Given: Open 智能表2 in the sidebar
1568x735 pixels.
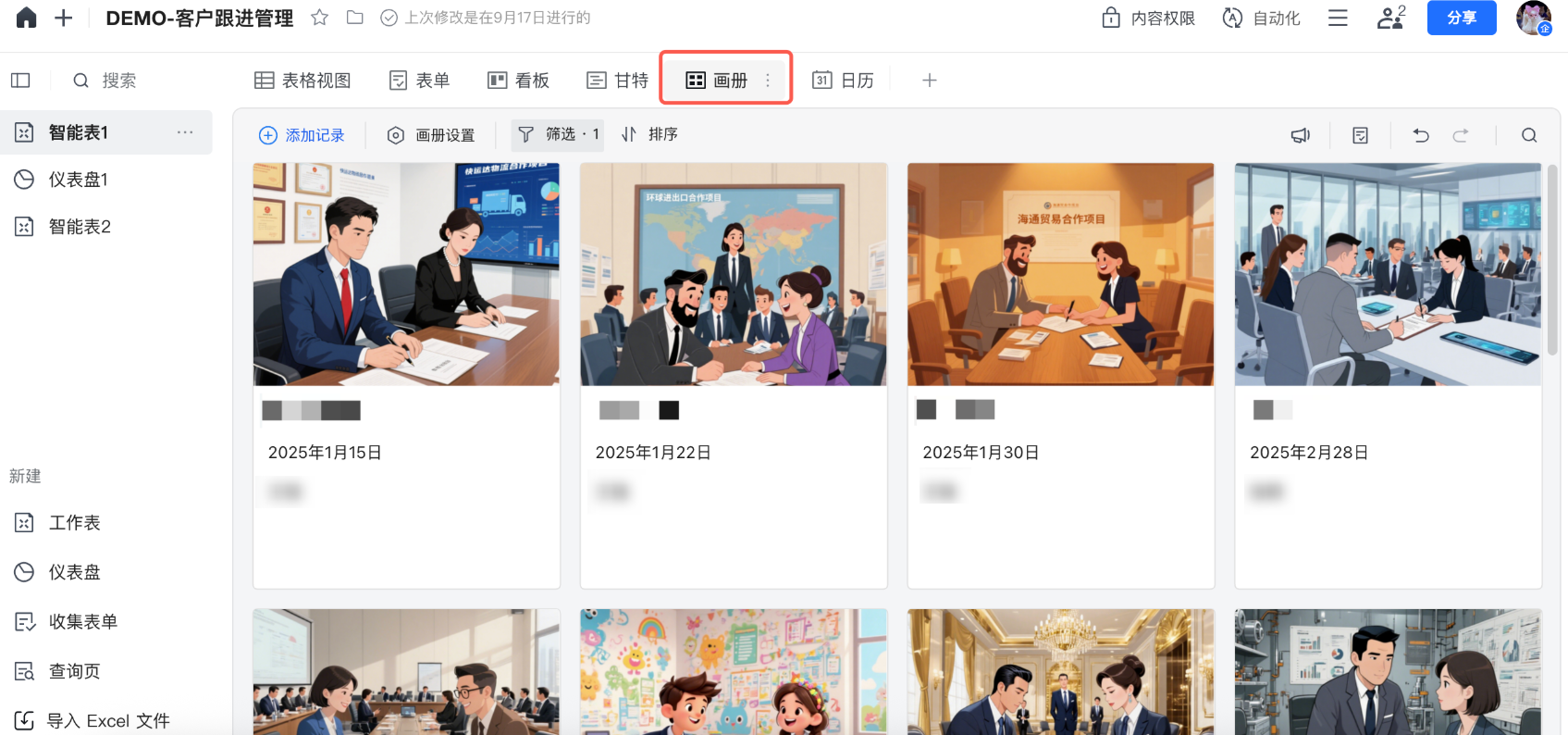Looking at the screenshot, I should click(106, 227).
